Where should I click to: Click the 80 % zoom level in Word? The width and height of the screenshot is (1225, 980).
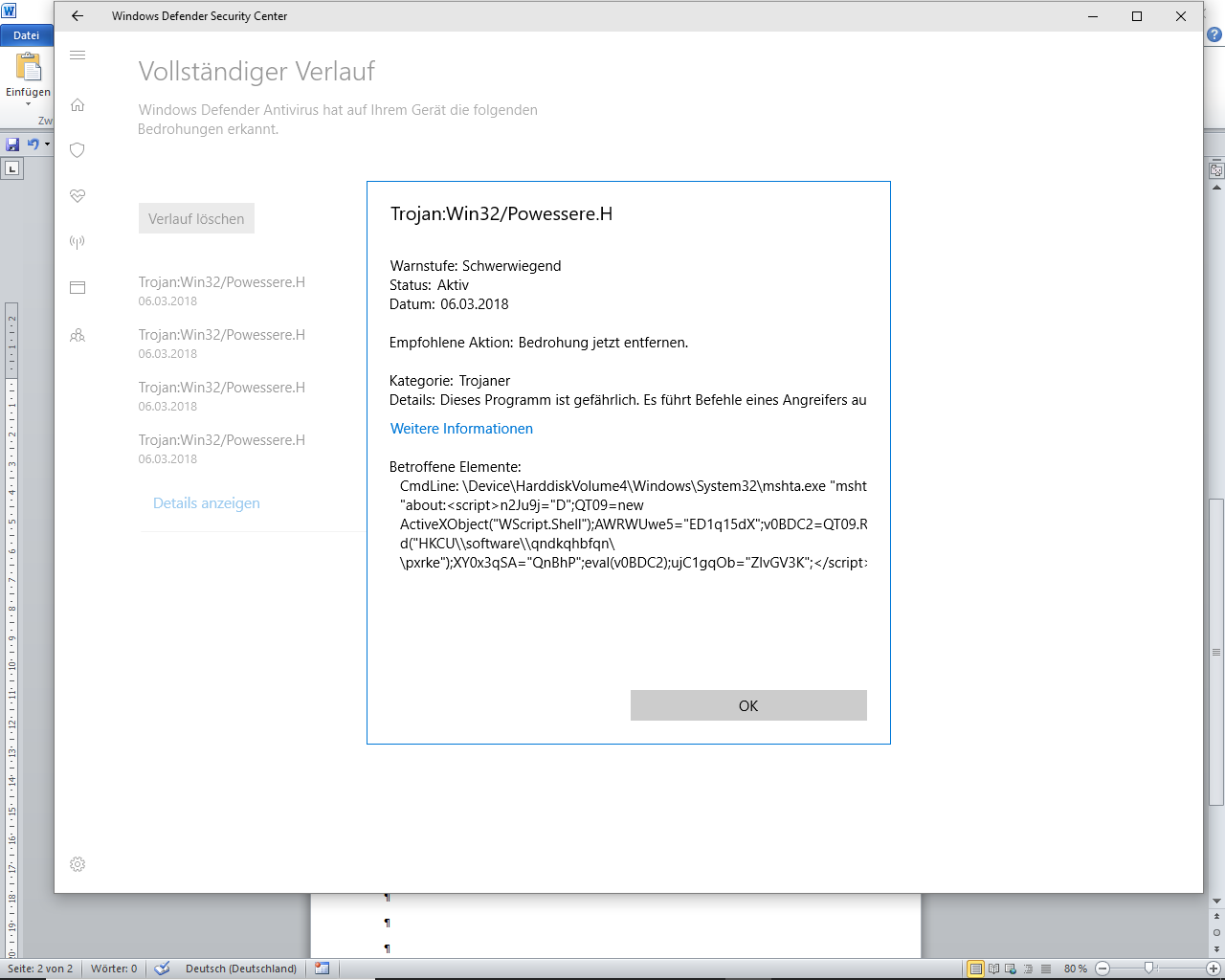click(1076, 969)
